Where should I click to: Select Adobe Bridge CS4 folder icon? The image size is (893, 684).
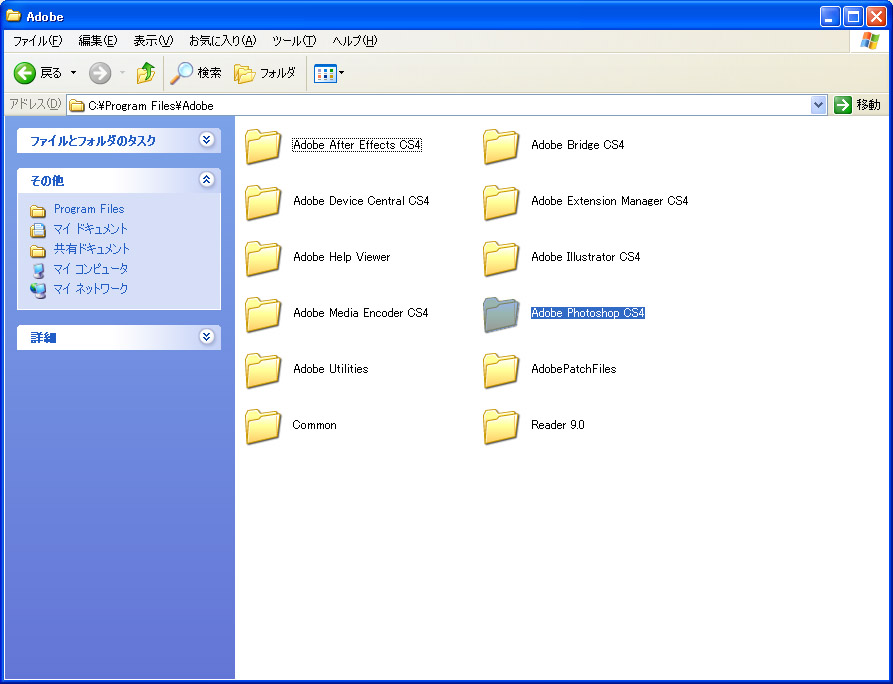501,146
